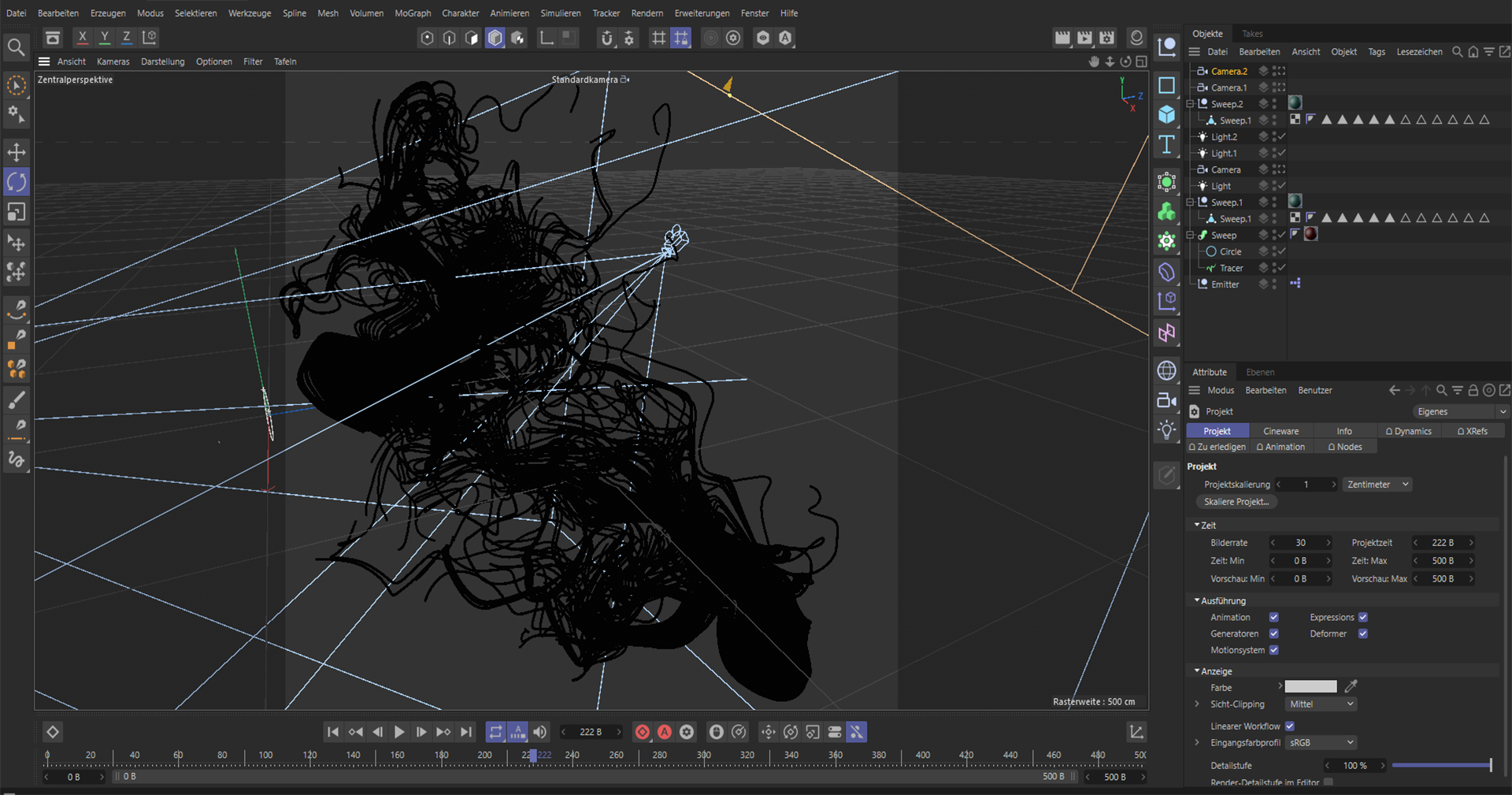Click the Record active objects button

[x=643, y=732]
